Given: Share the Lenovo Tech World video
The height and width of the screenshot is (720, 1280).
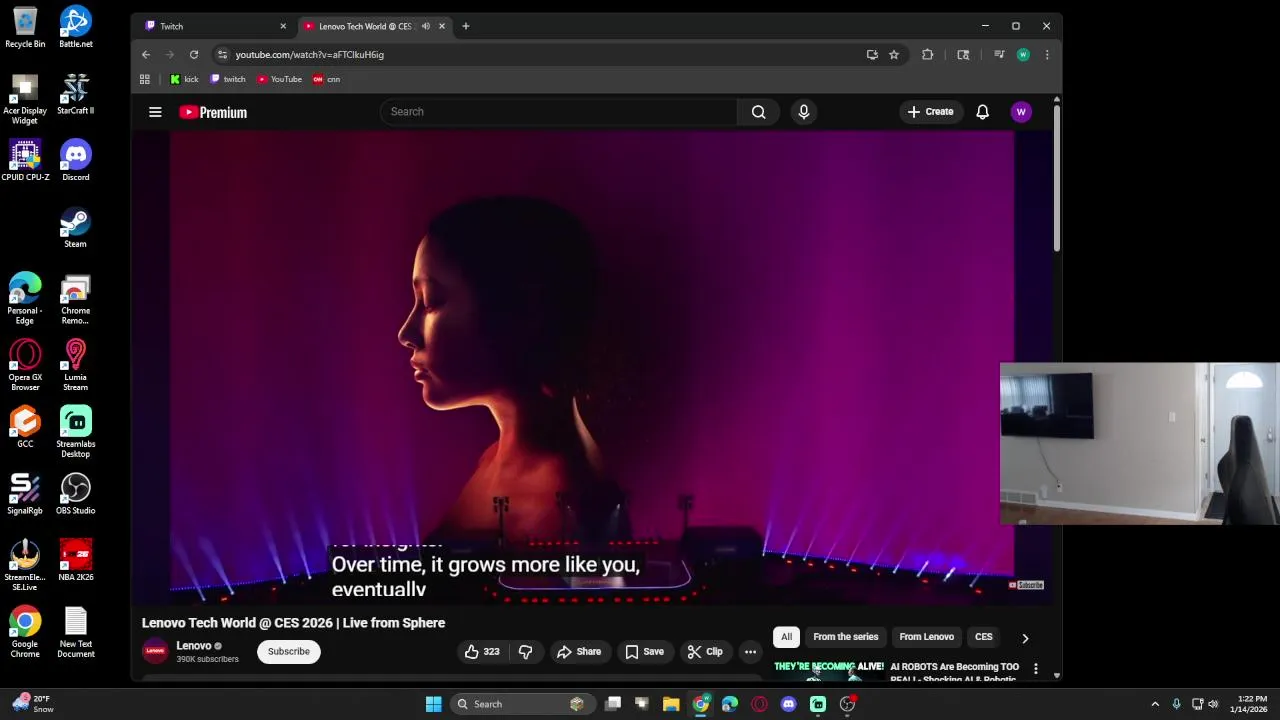Looking at the screenshot, I should 579,652.
